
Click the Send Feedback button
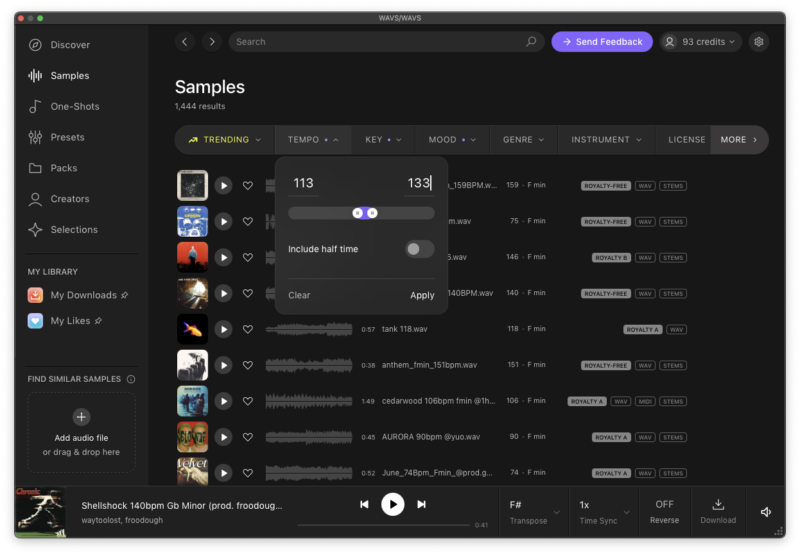pos(602,42)
